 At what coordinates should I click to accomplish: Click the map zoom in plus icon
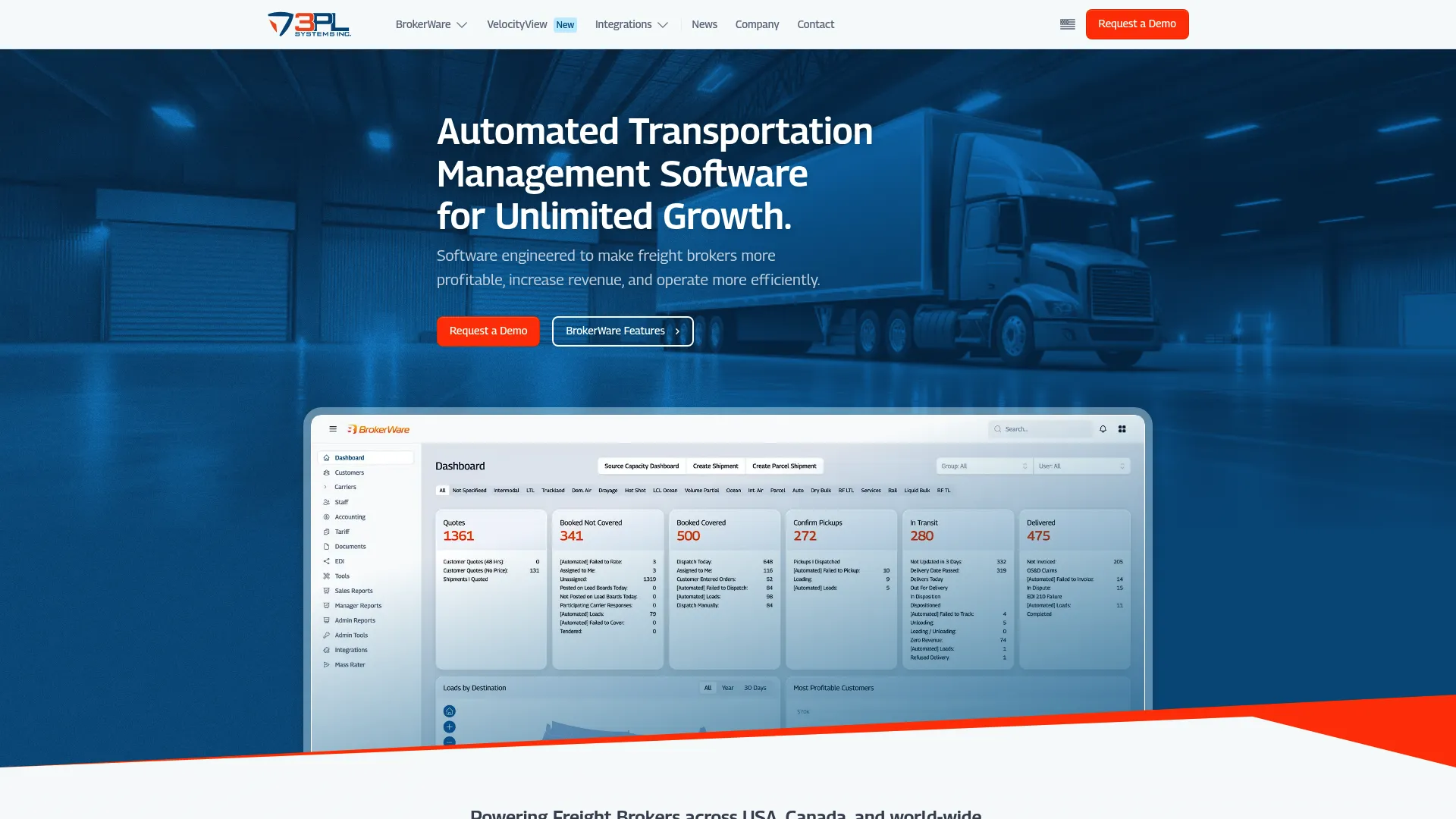click(450, 727)
